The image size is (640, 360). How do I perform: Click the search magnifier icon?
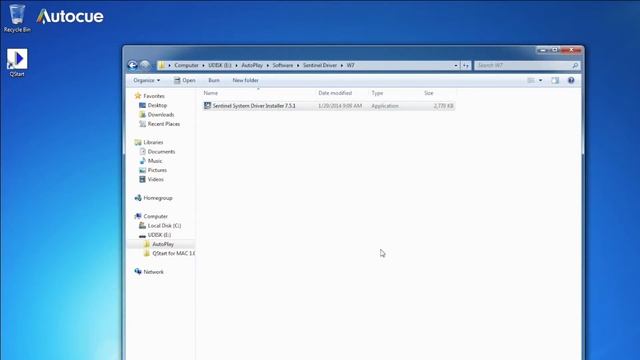[x=575, y=65]
